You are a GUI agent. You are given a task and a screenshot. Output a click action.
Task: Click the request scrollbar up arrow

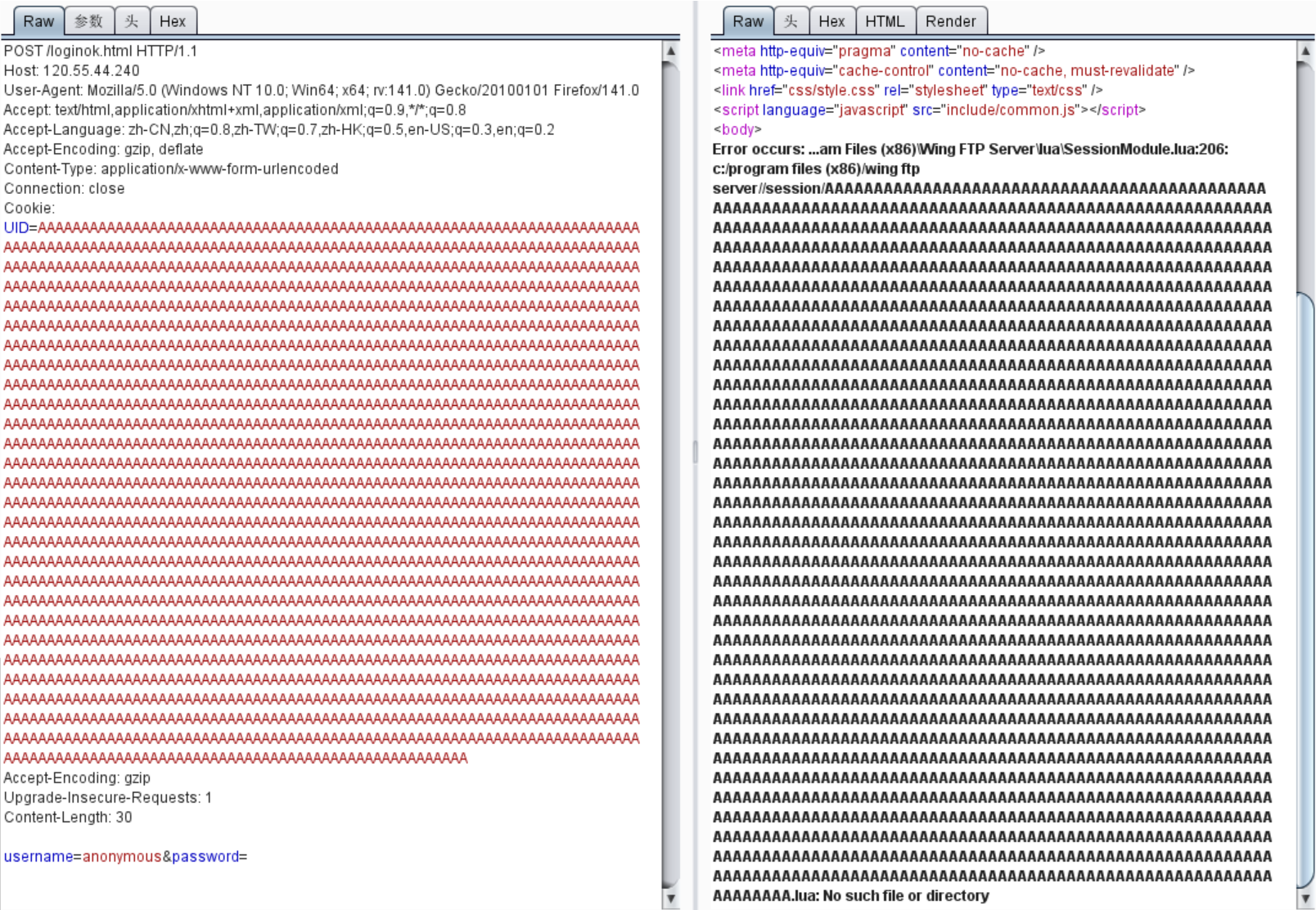(x=673, y=49)
